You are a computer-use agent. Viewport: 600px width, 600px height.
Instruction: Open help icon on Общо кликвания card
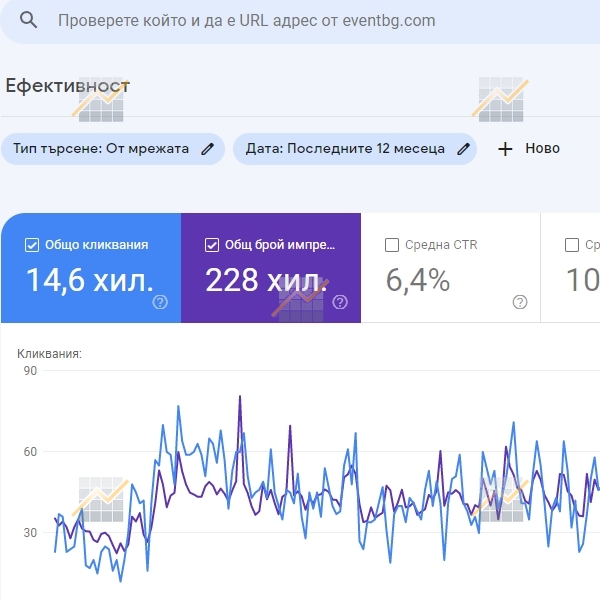160,302
